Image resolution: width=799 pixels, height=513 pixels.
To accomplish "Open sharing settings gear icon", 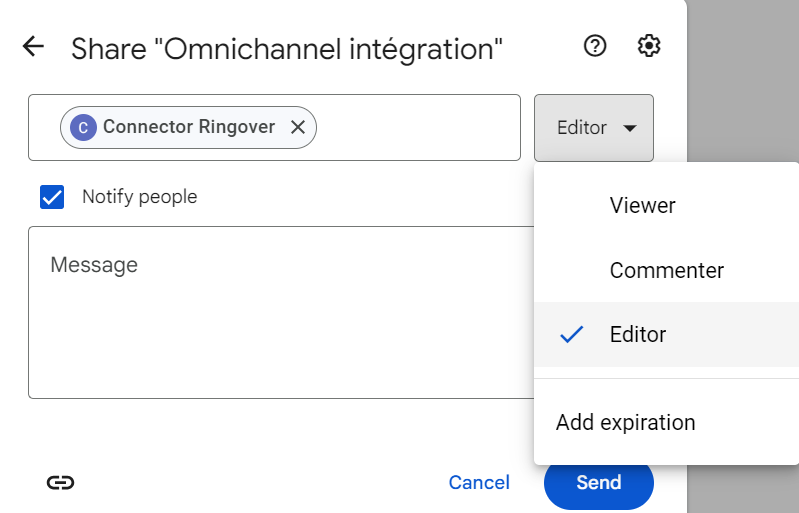I will 649,46.
